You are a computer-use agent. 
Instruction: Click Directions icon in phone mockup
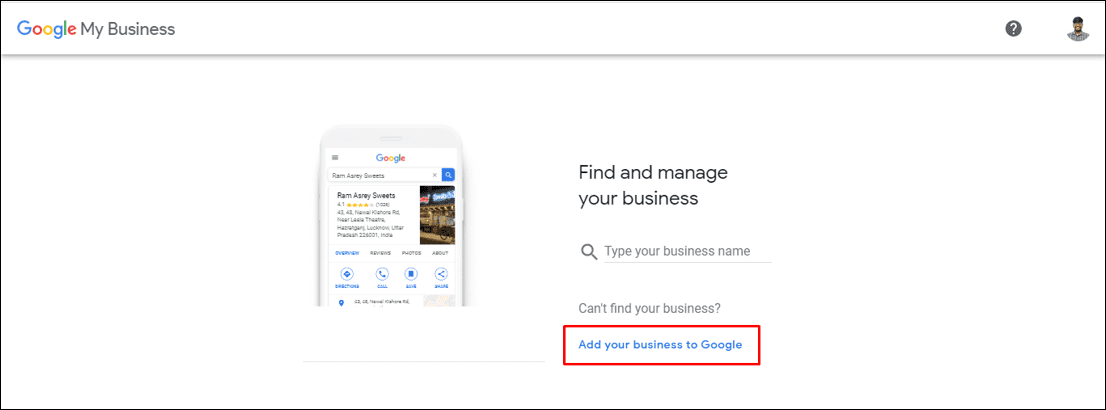point(346,275)
